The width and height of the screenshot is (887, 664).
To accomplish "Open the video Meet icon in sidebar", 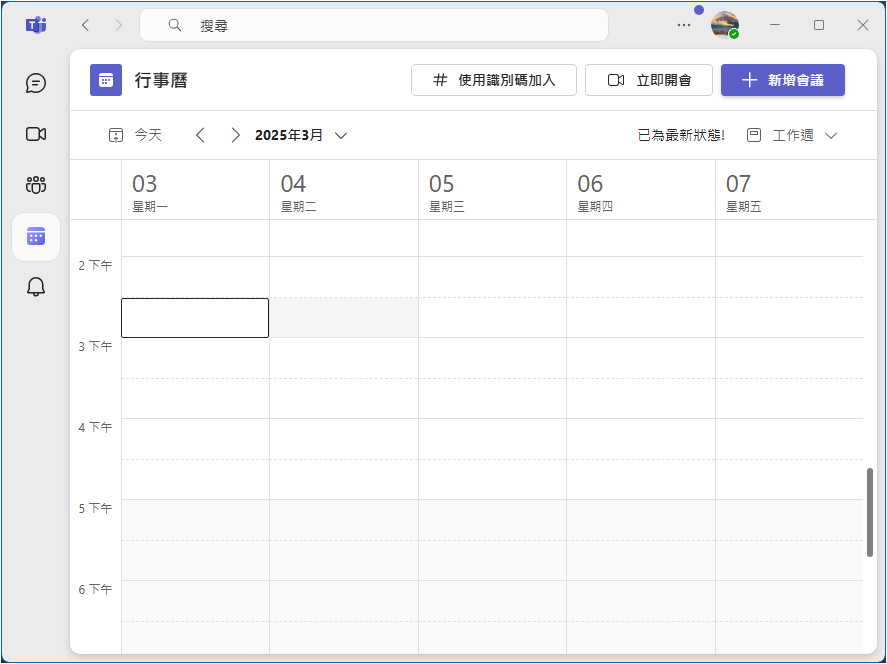I will [x=36, y=134].
